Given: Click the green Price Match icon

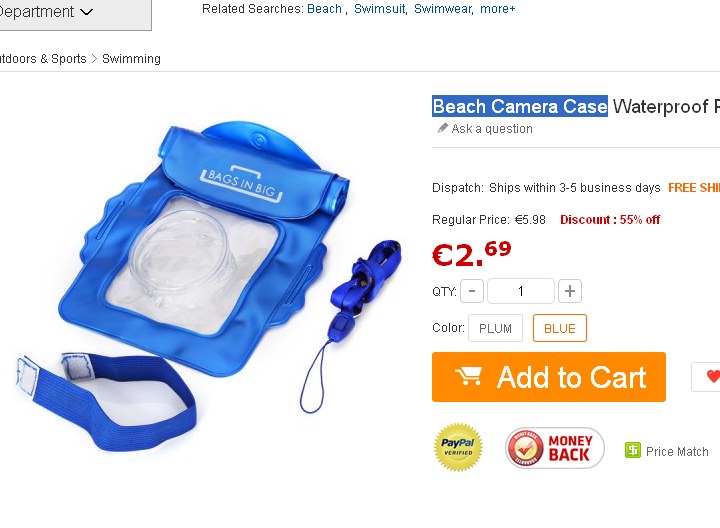Looking at the screenshot, I should tap(632, 450).
